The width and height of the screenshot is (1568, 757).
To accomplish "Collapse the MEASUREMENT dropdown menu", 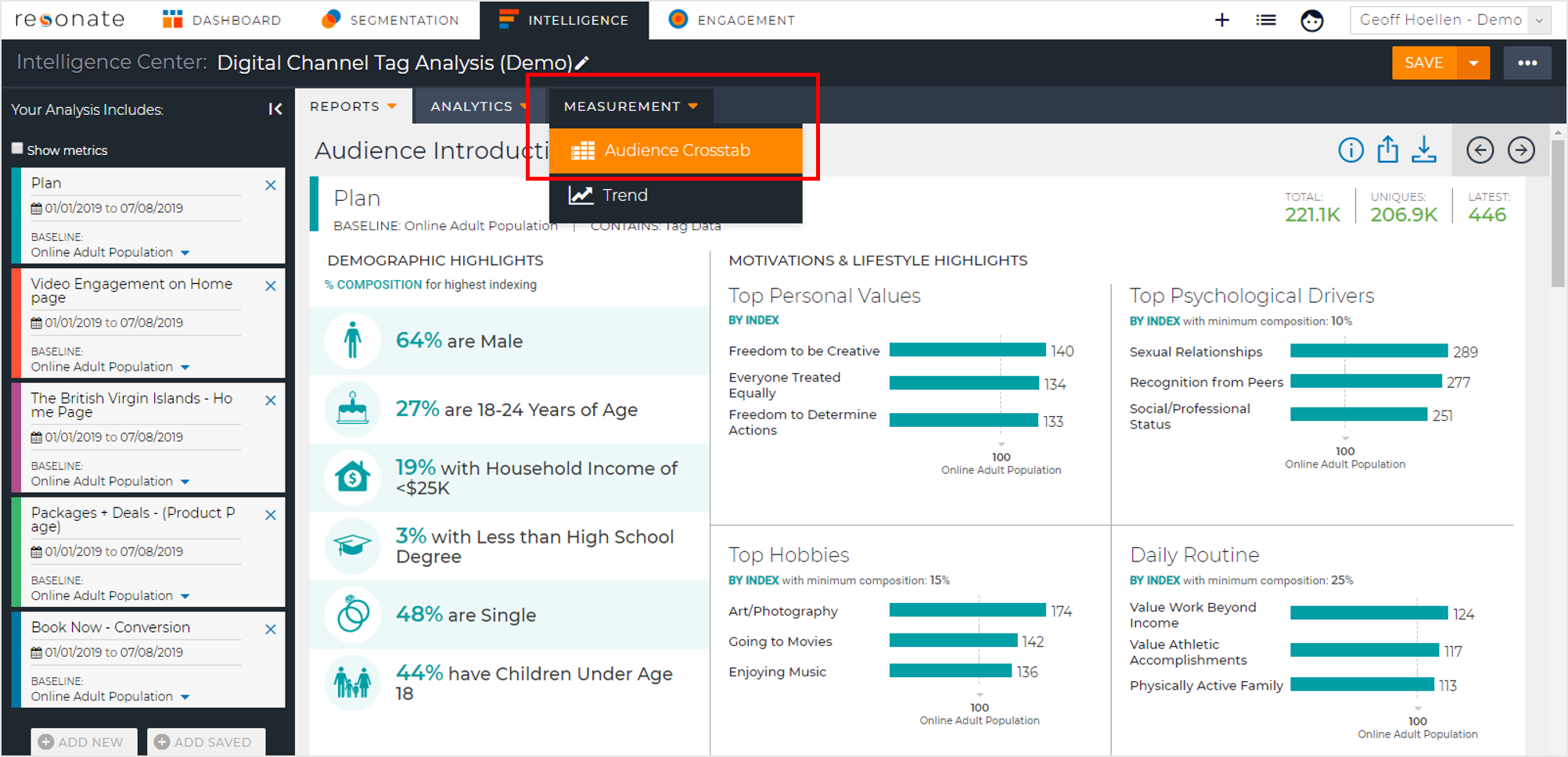I will tap(631, 106).
